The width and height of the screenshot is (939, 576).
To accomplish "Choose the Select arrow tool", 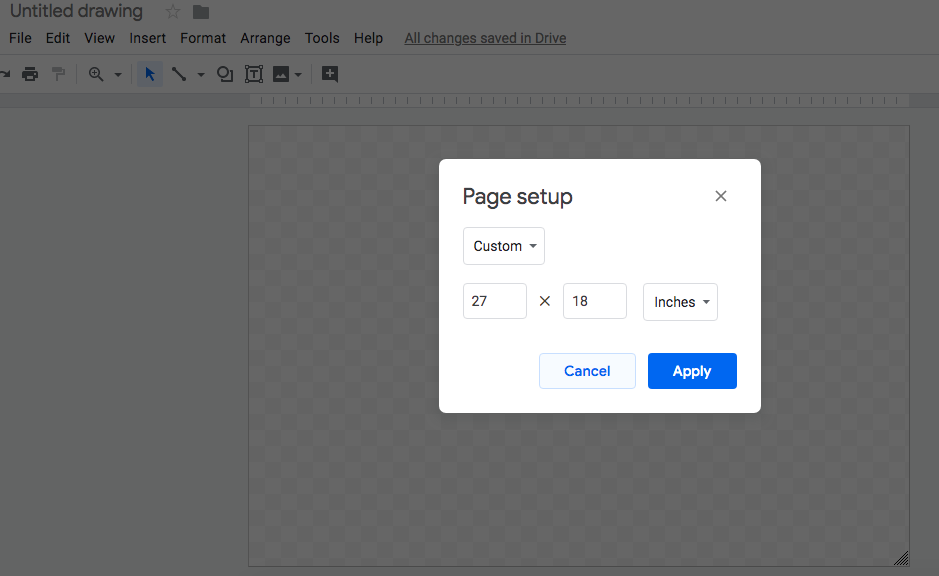I will [150, 74].
